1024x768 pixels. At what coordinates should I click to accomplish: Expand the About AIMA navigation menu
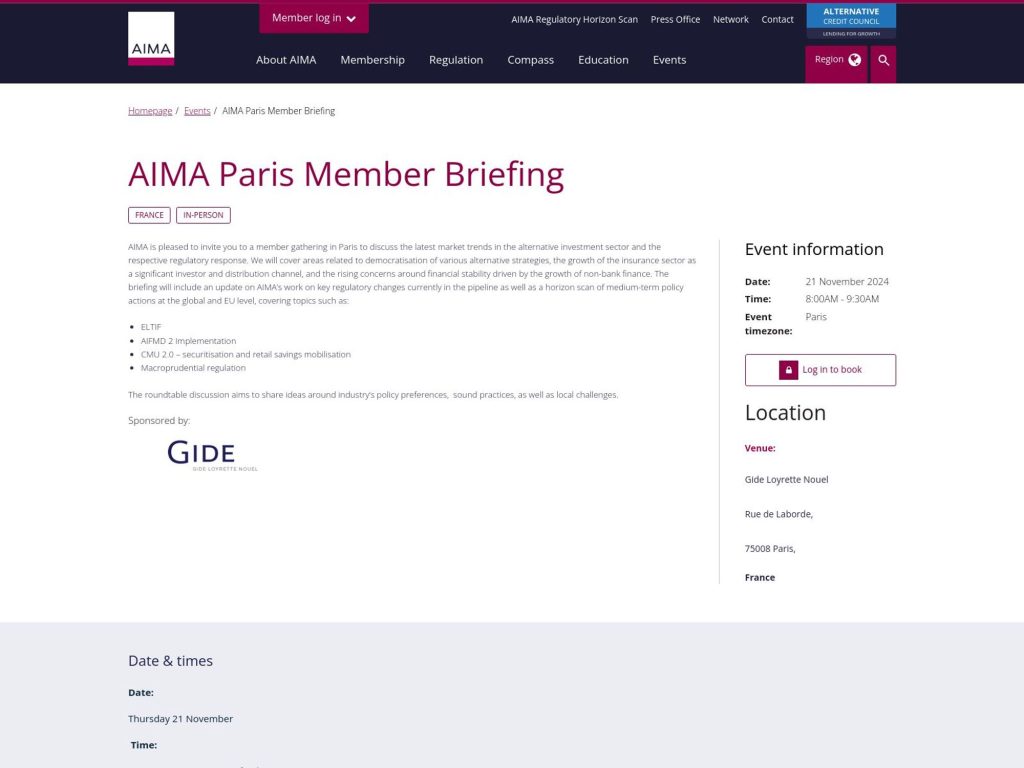click(x=286, y=60)
